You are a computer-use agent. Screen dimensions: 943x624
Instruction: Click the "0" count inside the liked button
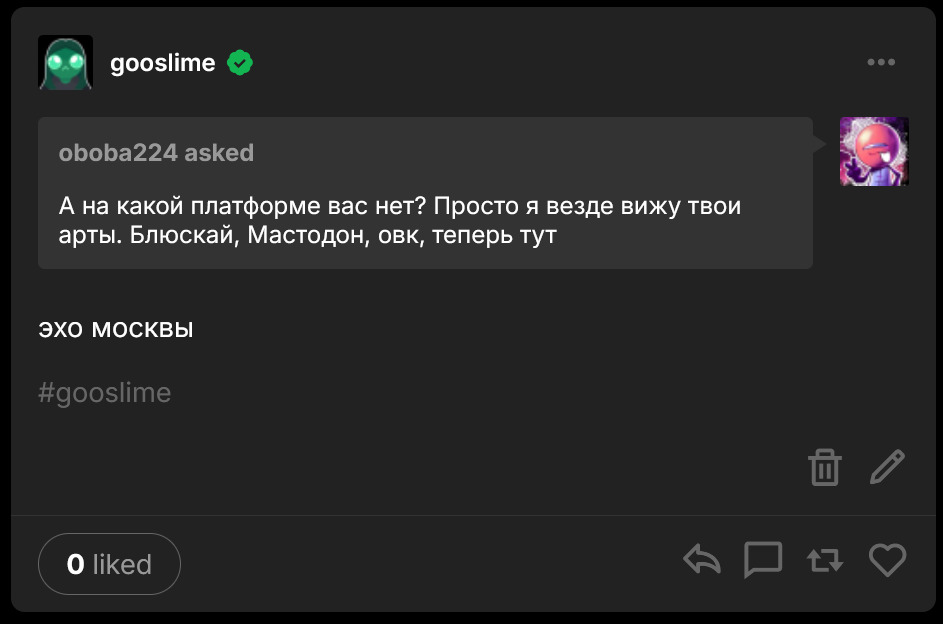point(75,564)
